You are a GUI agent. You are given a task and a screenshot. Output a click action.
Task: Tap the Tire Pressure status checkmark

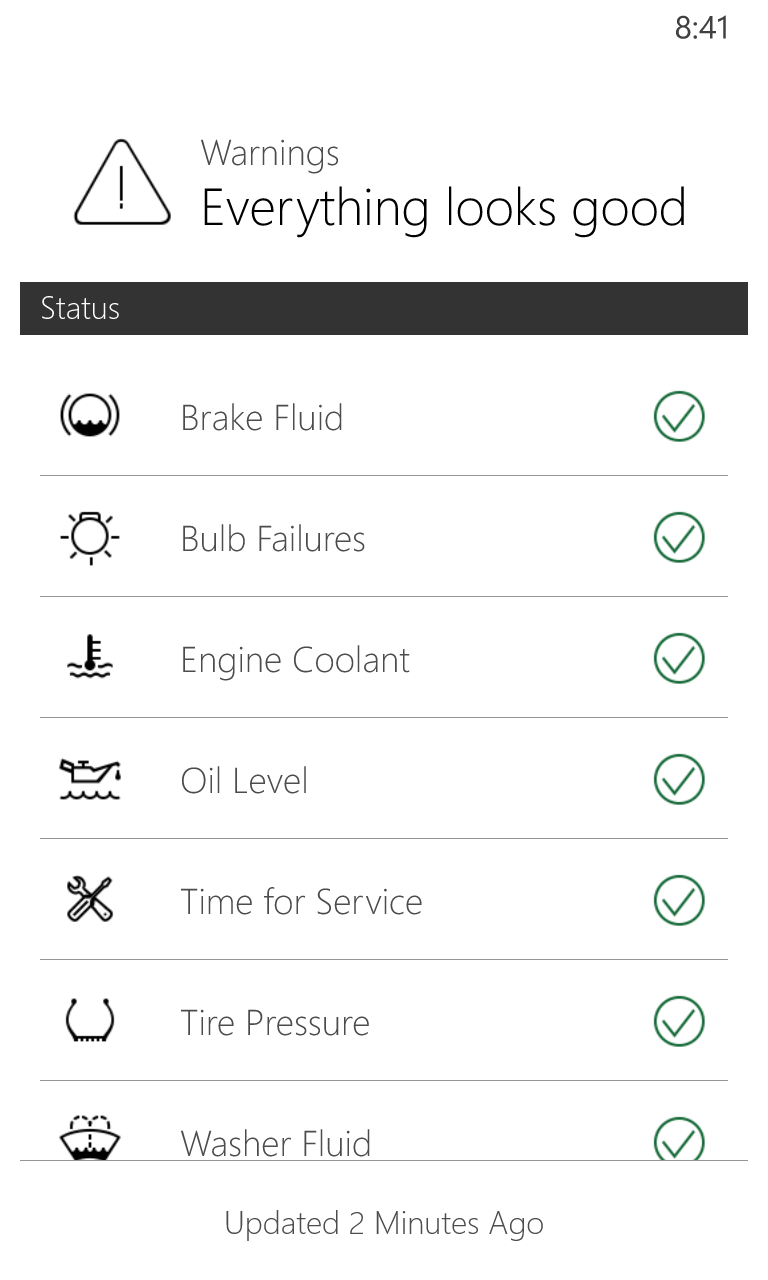(679, 1022)
